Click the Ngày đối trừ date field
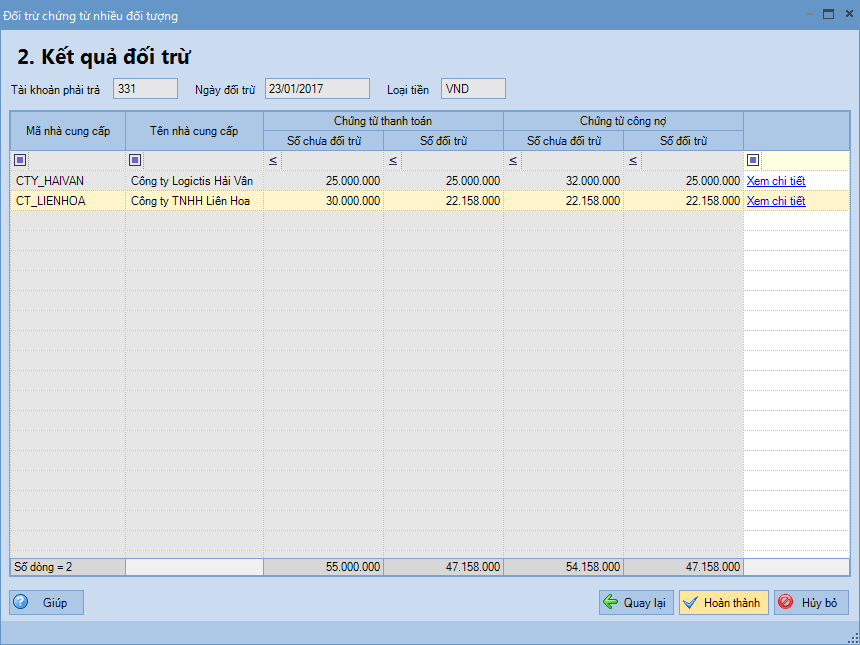Image resolution: width=860 pixels, height=645 pixels. pyautogui.click(x=317, y=89)
